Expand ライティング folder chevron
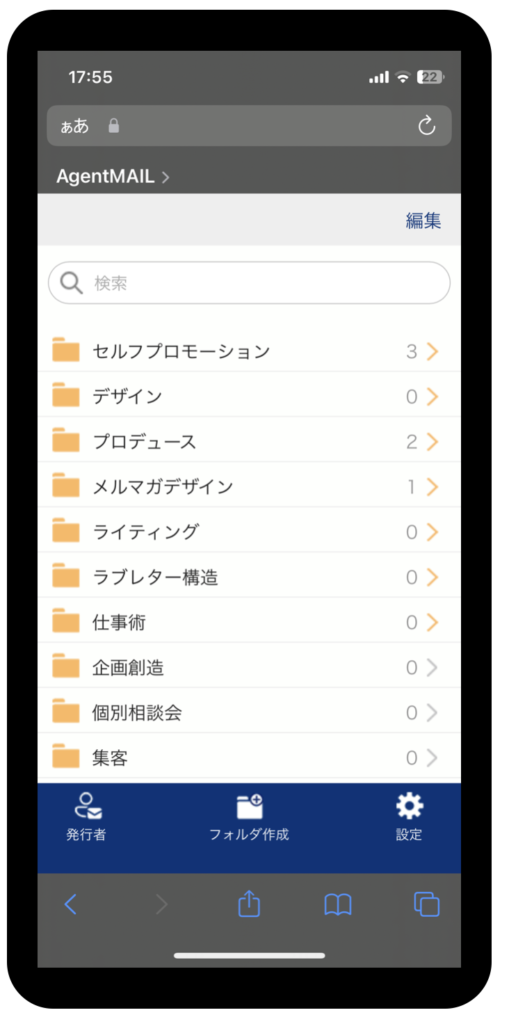 click(432, 532)
